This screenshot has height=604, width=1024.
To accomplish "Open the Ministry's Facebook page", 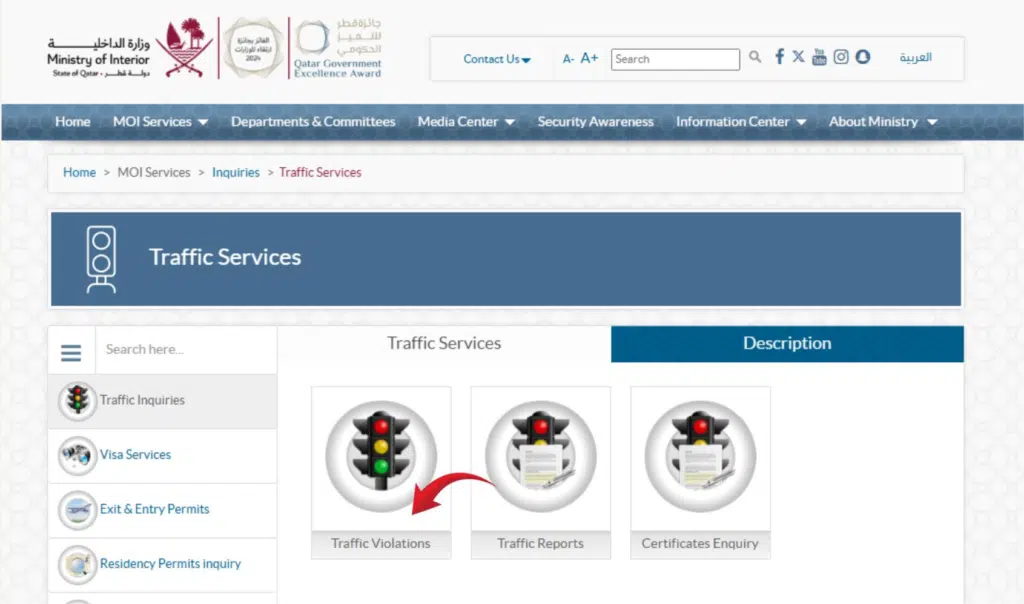I will (x=779, y=58).
